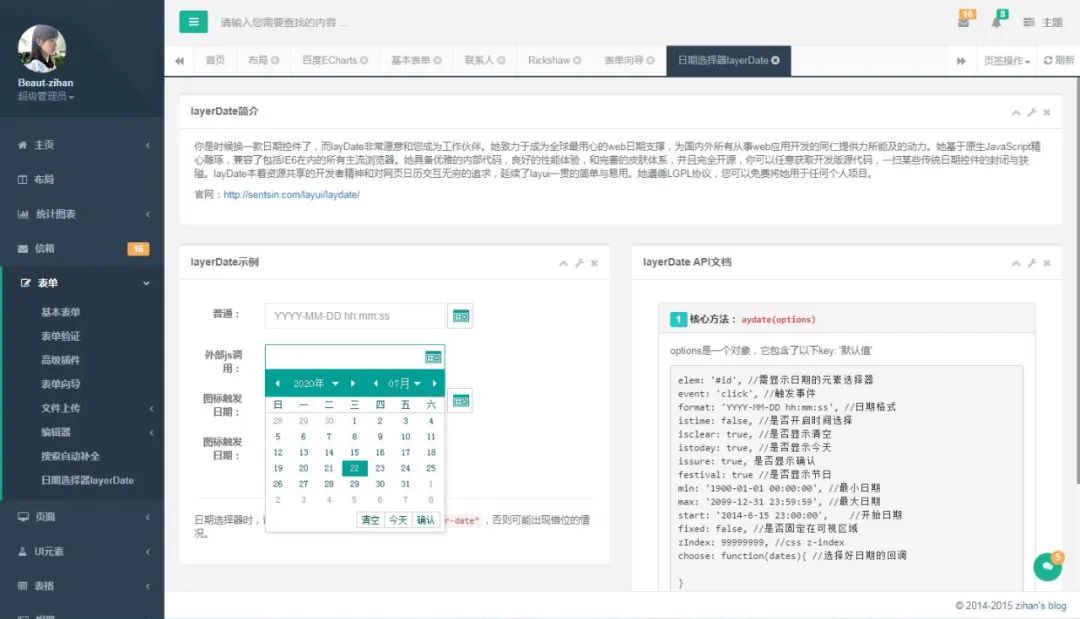This screenshot has height=619, width=1080.
Task: Collapse the 表单 sidebar menu
Action: pos(83,282)
